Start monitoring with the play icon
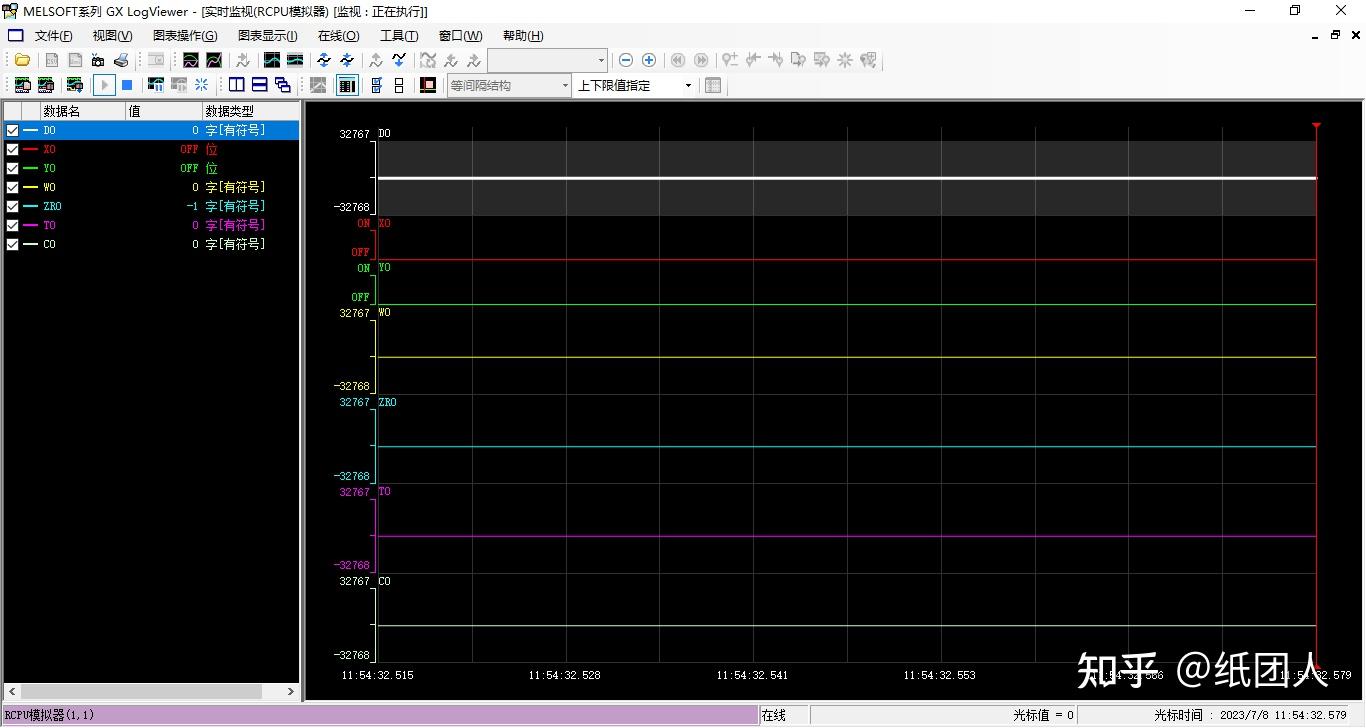The image size is (1366, 728). [x=104, y=85]
